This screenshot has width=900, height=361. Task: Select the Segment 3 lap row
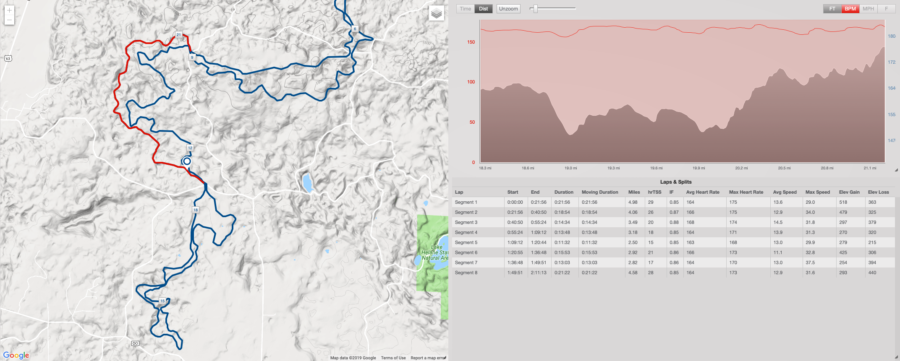click(673, 222)
